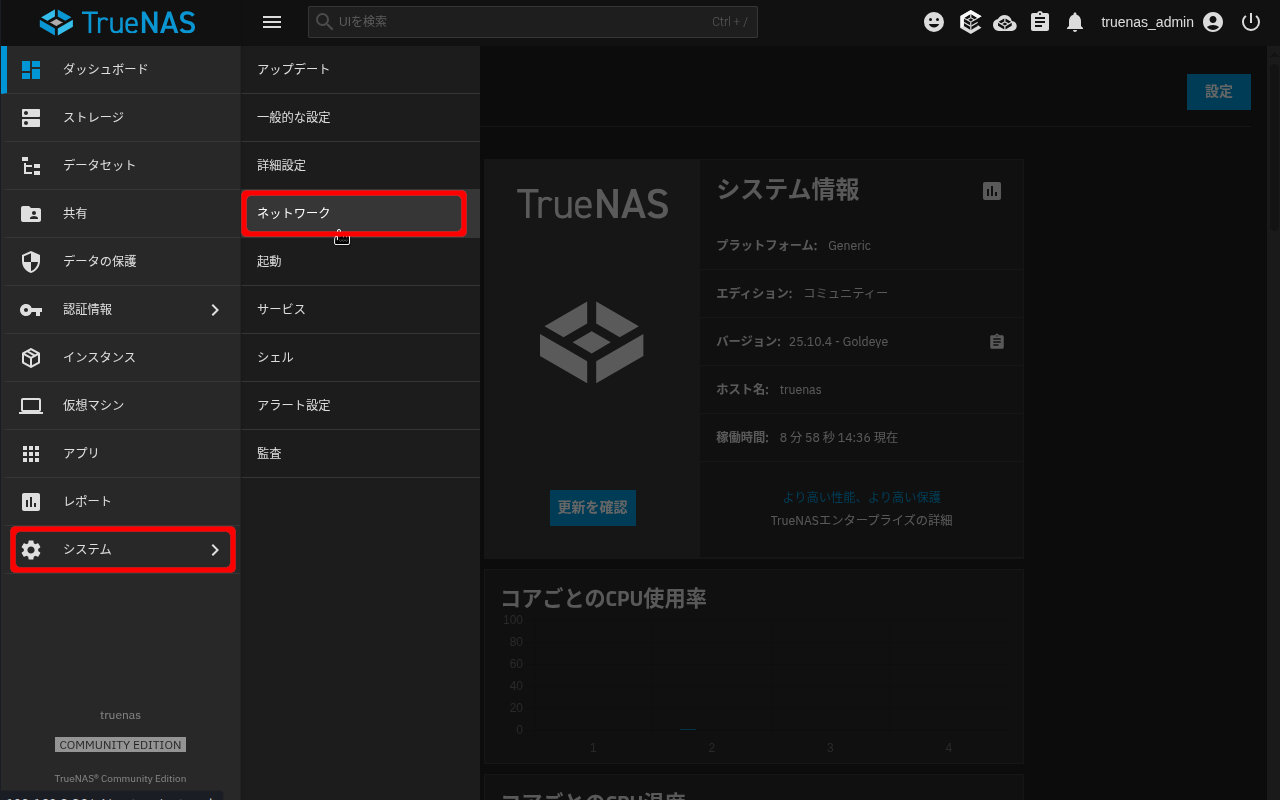Open 認証情報 in sidebar
This screenshot has height=800, width=1280.
click(120, 309)
